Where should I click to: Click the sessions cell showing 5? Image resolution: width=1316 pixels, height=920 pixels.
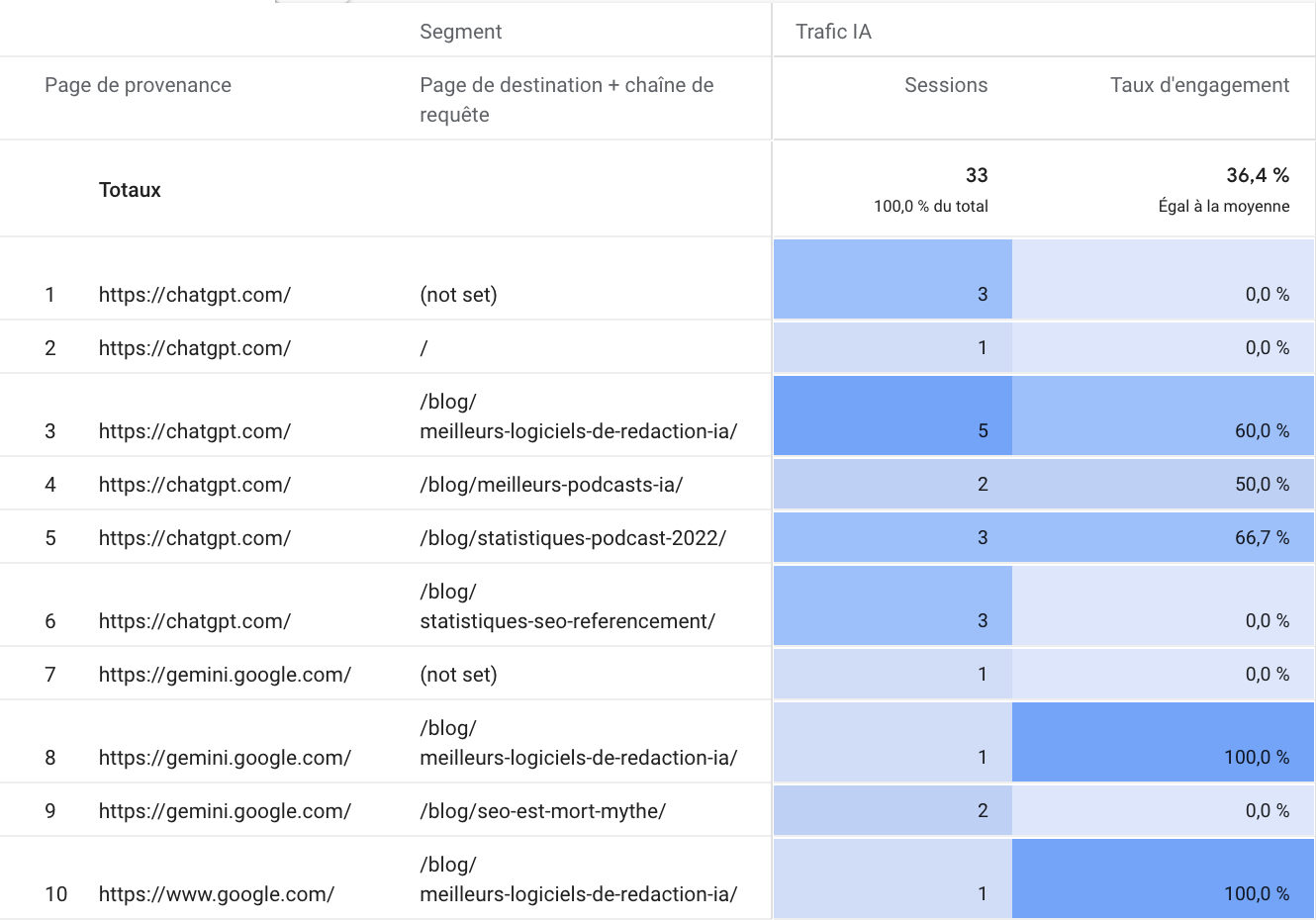point(983,431)
